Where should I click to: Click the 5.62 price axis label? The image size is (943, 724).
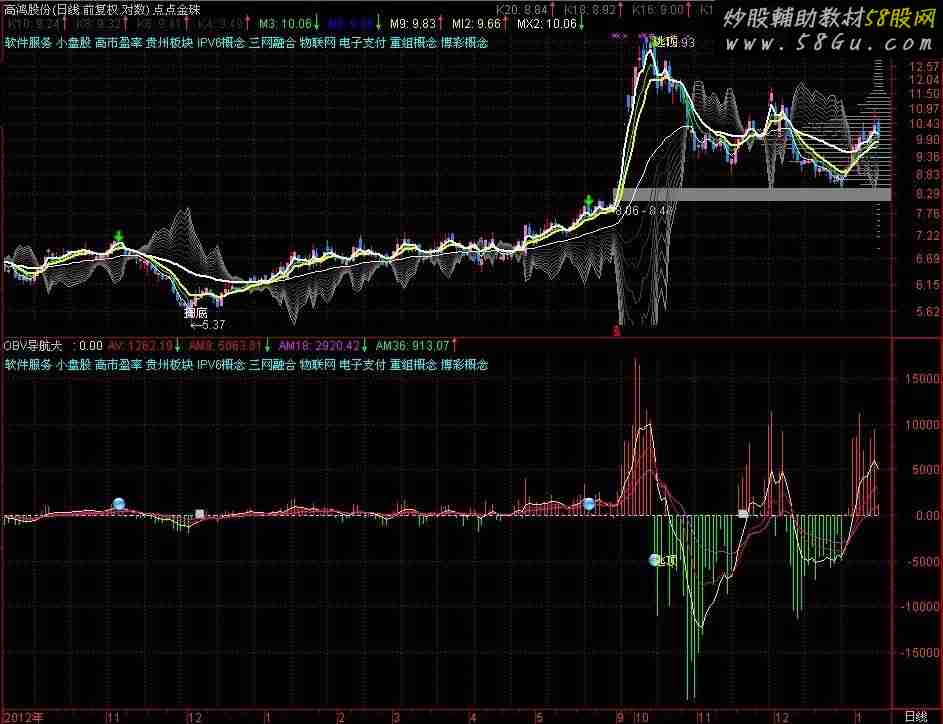pos(927,311)
